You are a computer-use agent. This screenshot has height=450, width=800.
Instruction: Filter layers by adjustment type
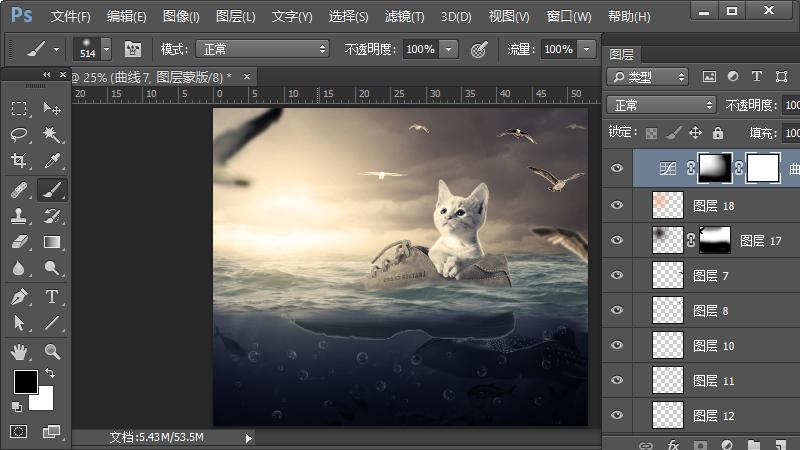coord(733,77)
